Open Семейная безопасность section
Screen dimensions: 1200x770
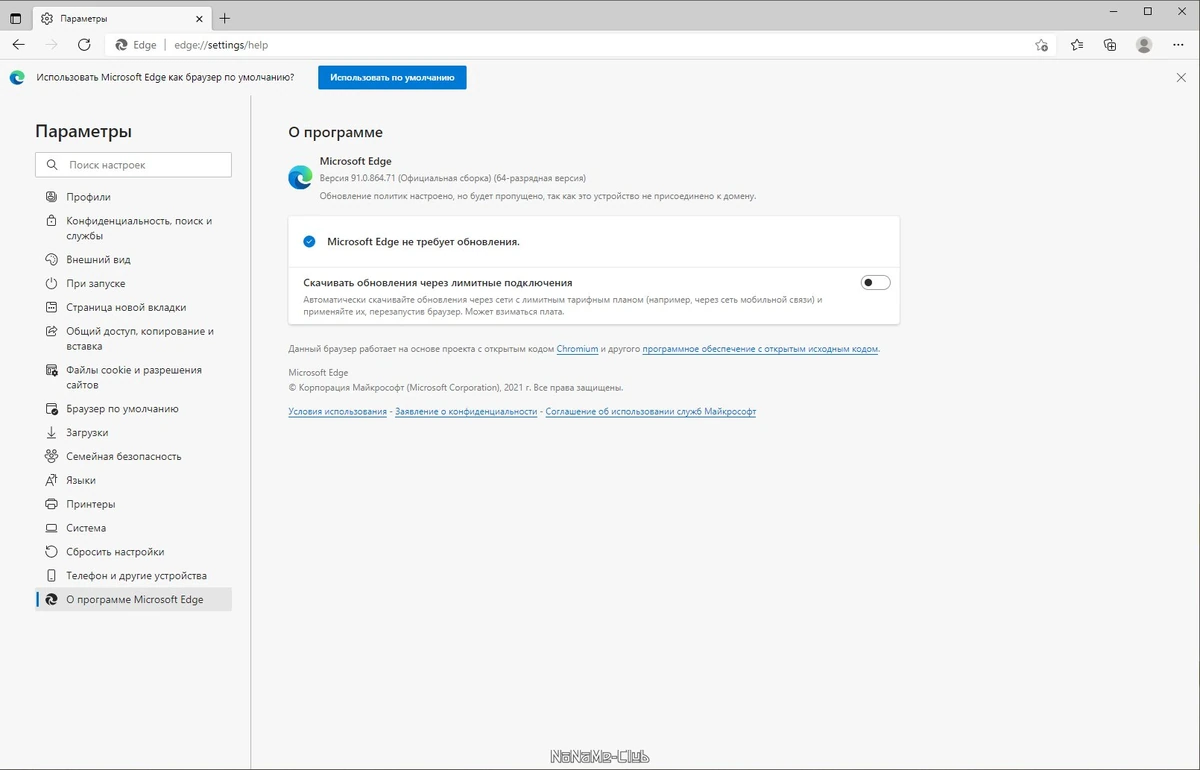(134, 456)
